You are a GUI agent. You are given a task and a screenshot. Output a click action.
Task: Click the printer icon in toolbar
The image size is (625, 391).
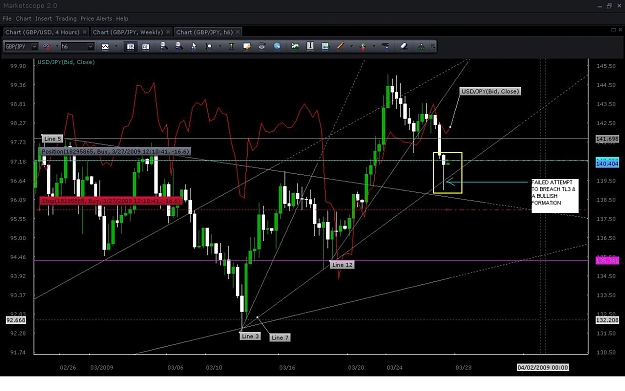[261, 46]
